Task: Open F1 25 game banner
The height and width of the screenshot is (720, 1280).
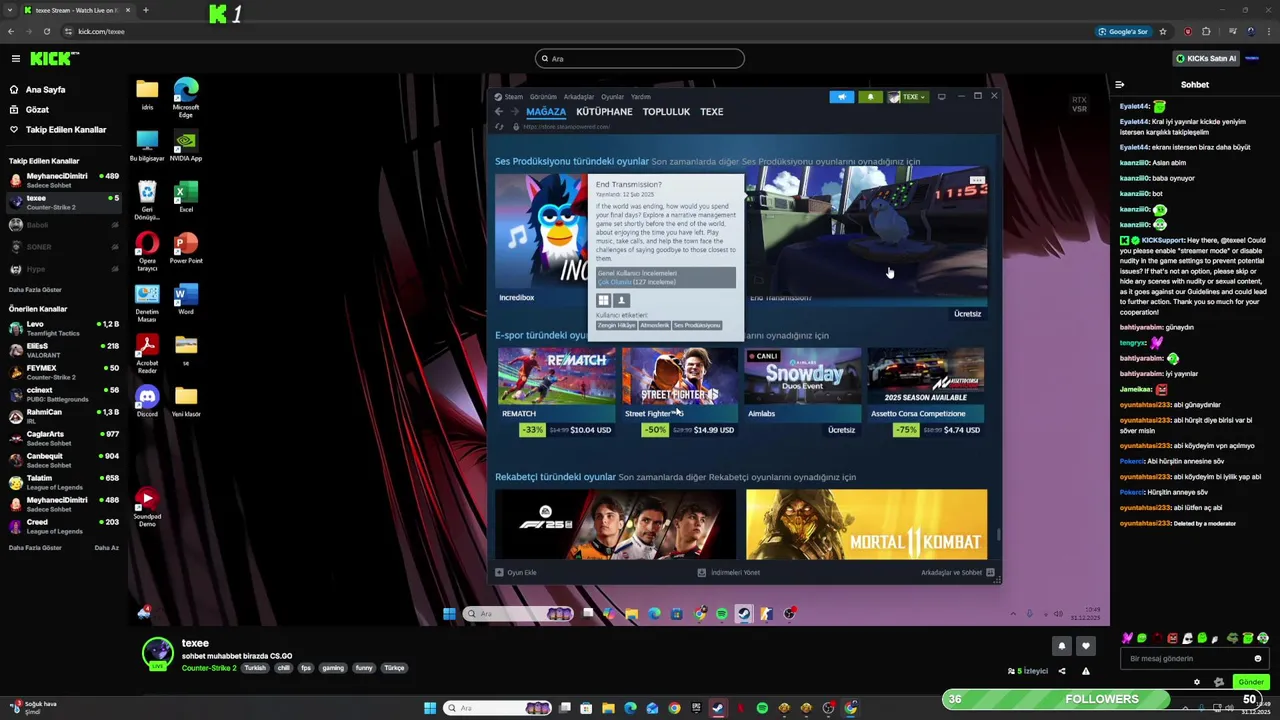Action: (615, 524)
